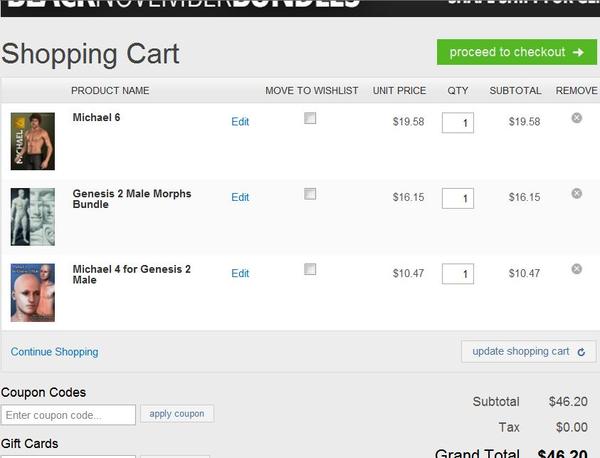Edit Michael 4 for Genesis 2 Male
600x458 pixels.
click(x=240, y=273)
